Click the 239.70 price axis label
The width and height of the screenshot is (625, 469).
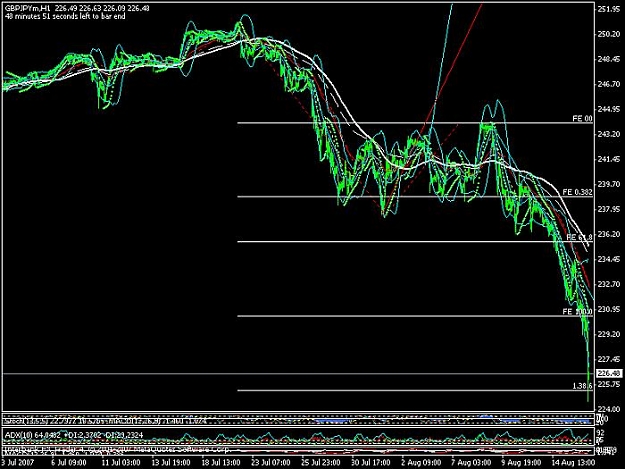609,184
